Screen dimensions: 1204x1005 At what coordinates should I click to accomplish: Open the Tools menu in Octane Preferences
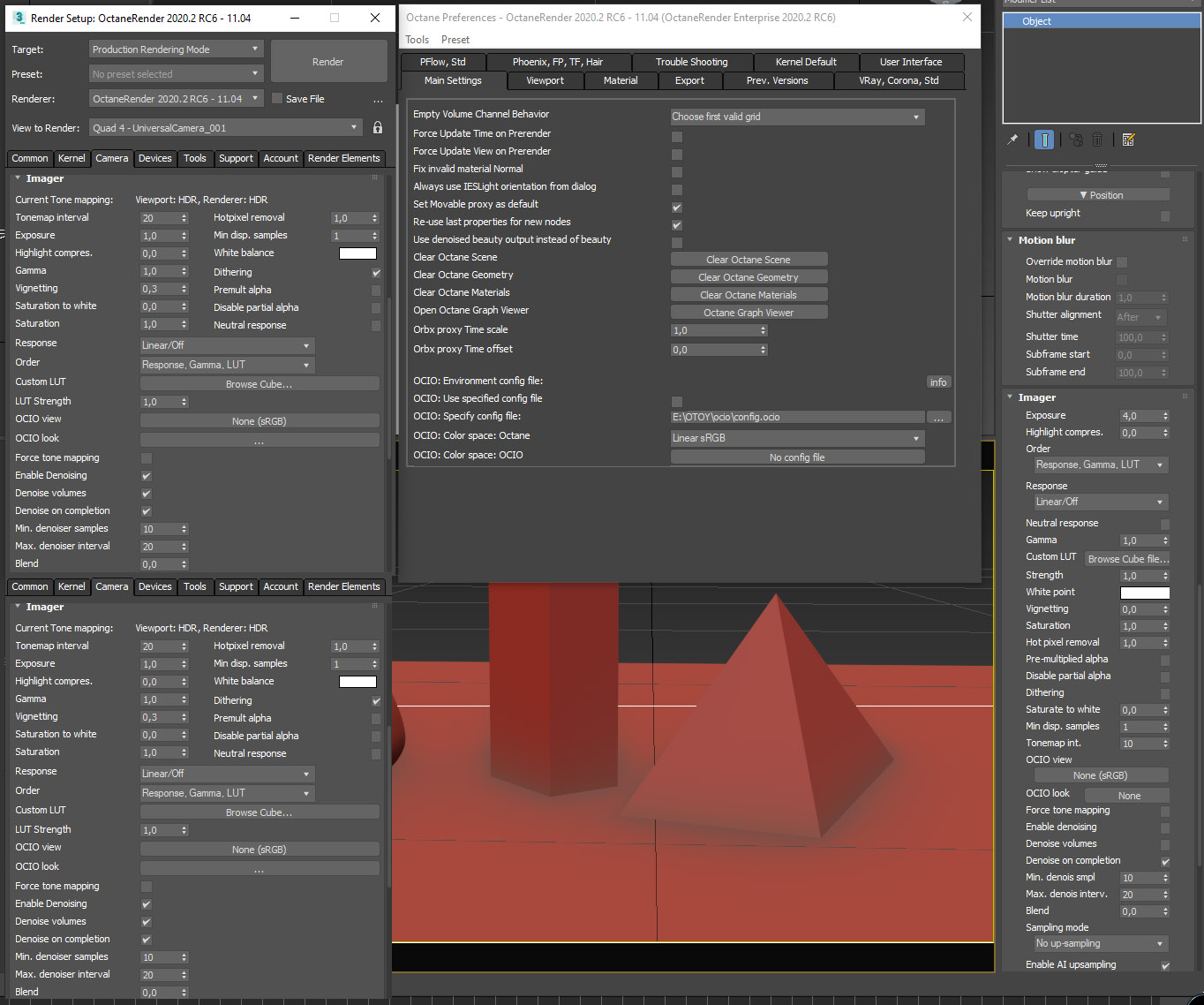417,40
